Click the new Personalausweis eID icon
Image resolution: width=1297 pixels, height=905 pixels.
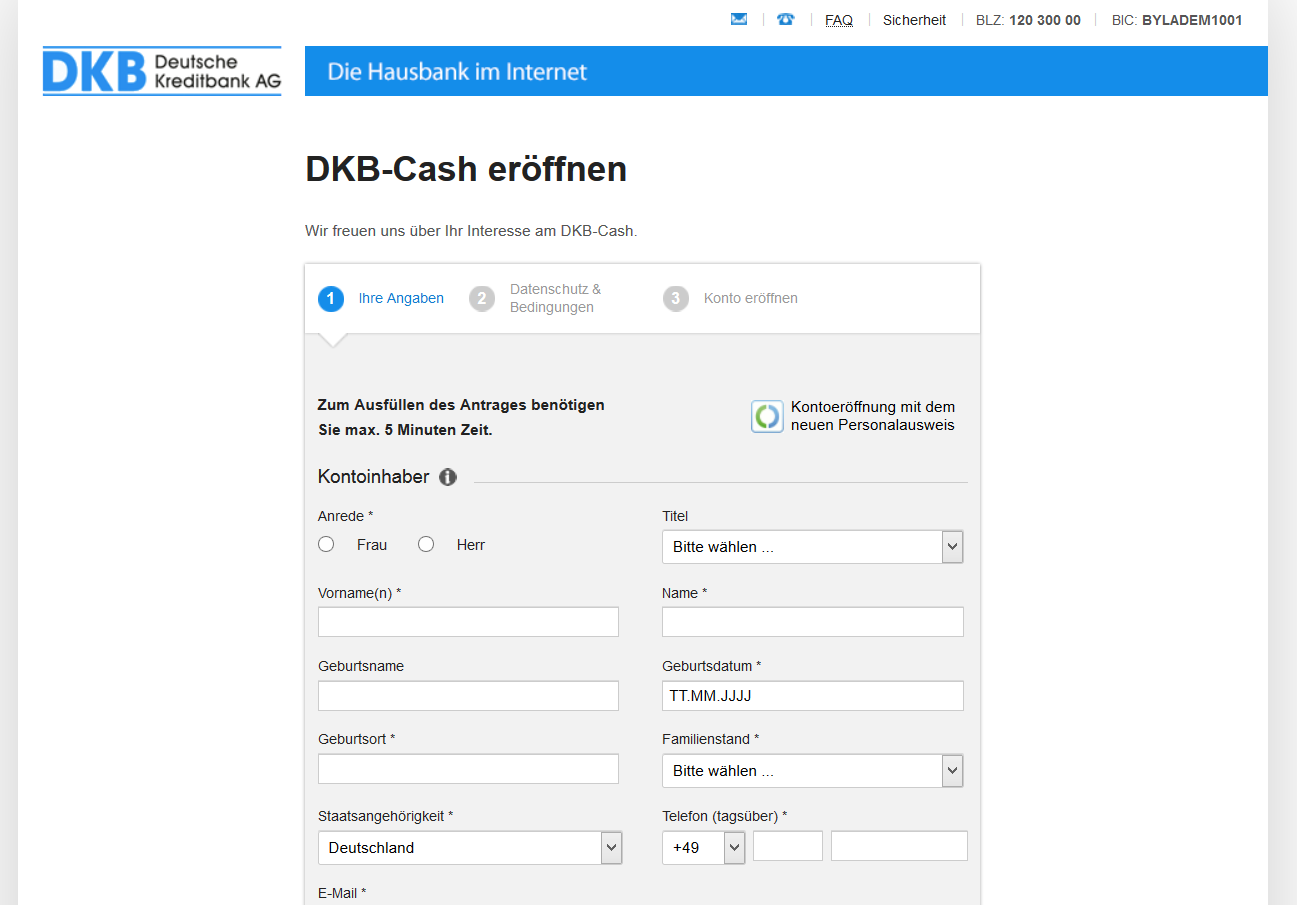coord(767,416)
